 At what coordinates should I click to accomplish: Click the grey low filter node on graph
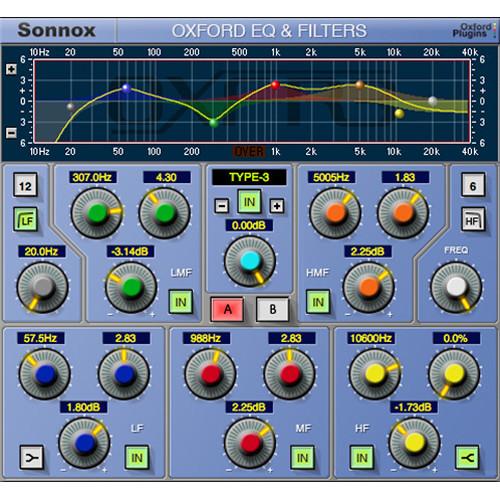pyautogui.click(x=70, y=107)
